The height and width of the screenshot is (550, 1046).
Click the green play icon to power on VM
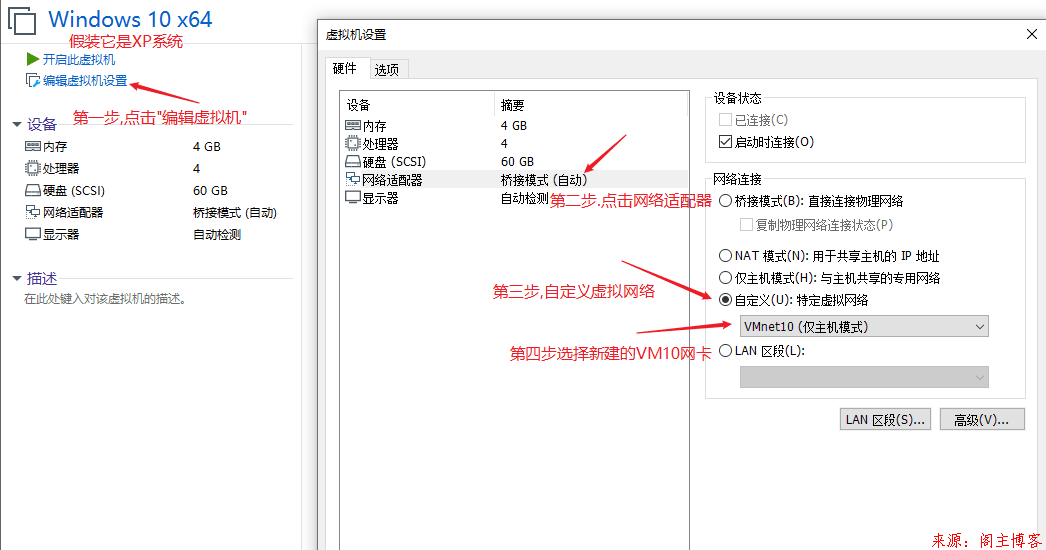33,59
